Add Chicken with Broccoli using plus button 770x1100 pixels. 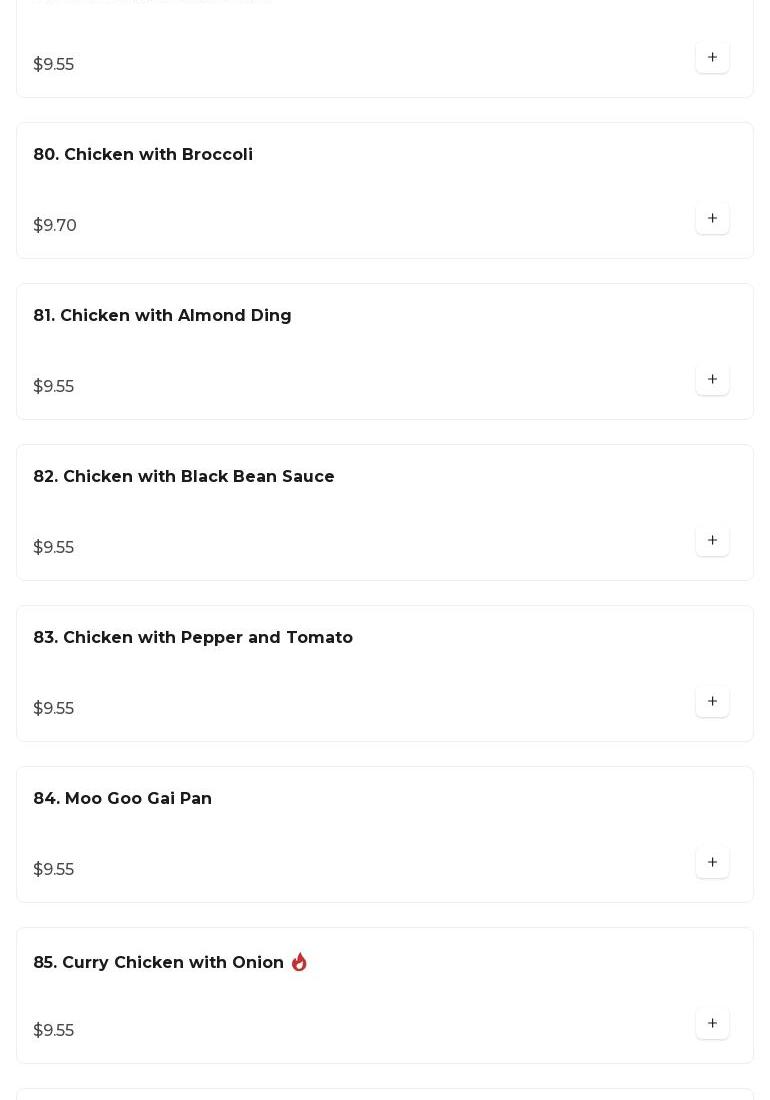pyautogui.click(x=712, y=219)
